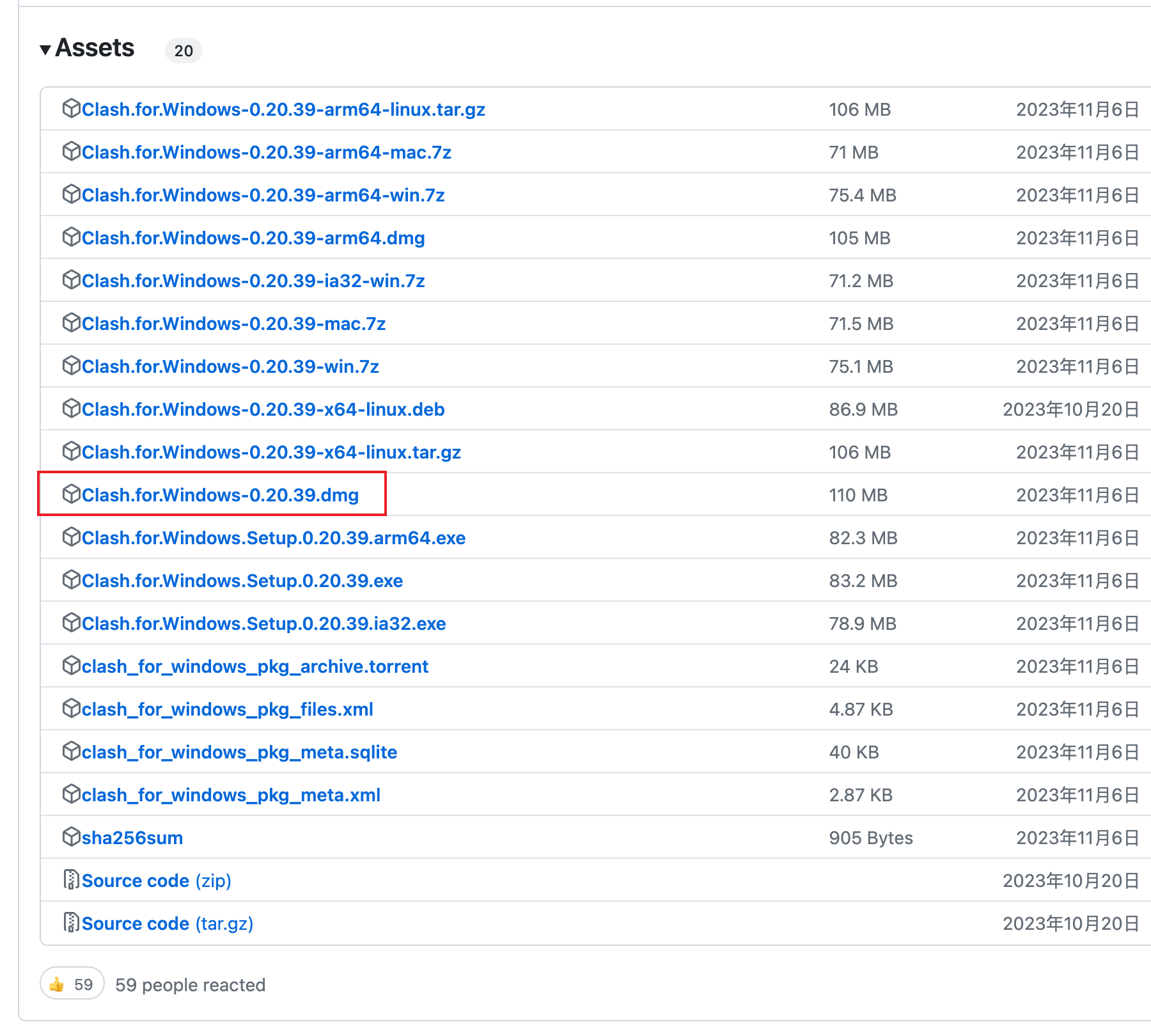Click archive icon for Source code (tar.gz)
The height and width of the screenshot is (1036, 1151).
[71, 923]
